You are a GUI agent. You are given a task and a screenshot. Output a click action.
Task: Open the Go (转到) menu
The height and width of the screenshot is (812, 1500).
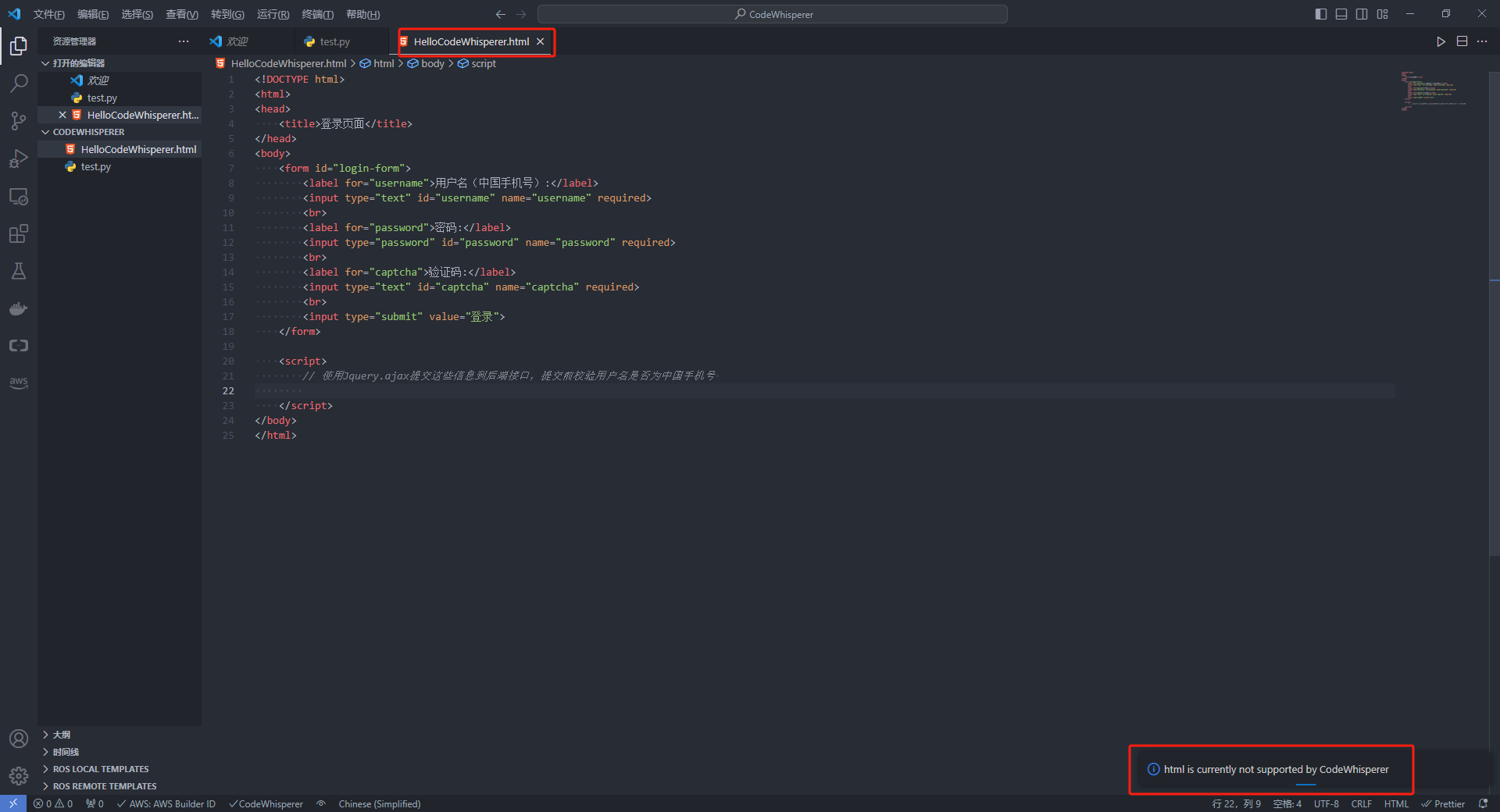point(227,14)
